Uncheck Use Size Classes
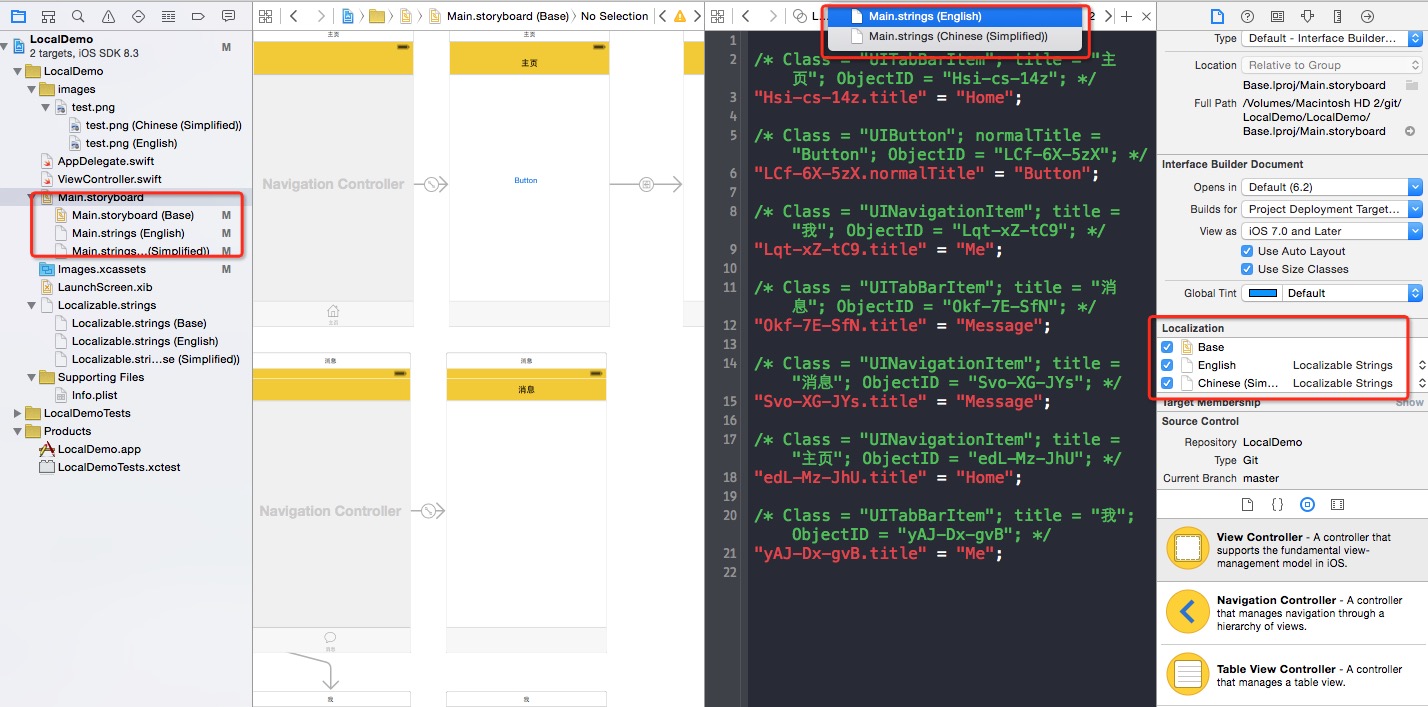The height and width of the screenshot is (707, 1428). pos(1247,269)
